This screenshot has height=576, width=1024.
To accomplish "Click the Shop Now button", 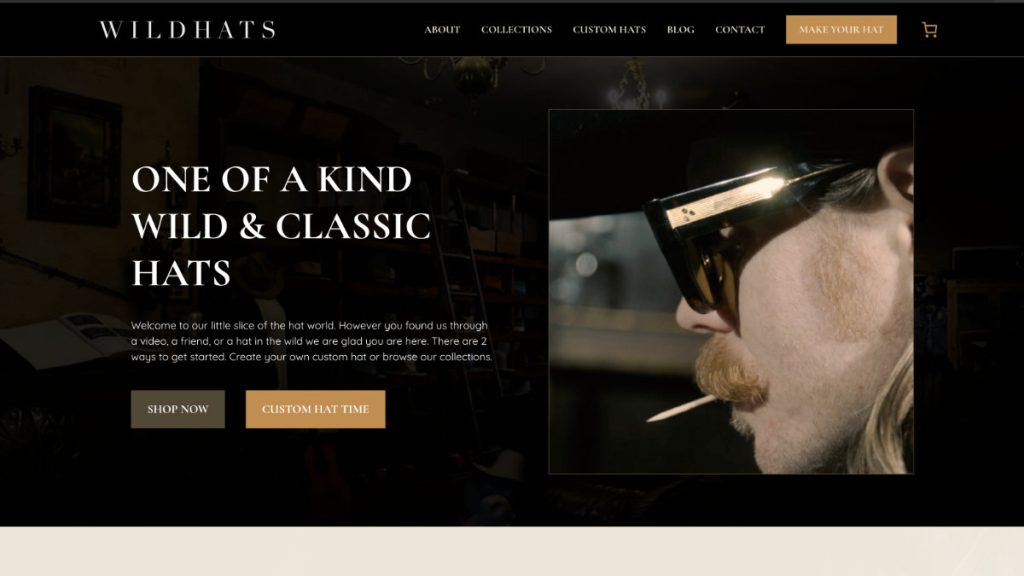I will (178, 409).
